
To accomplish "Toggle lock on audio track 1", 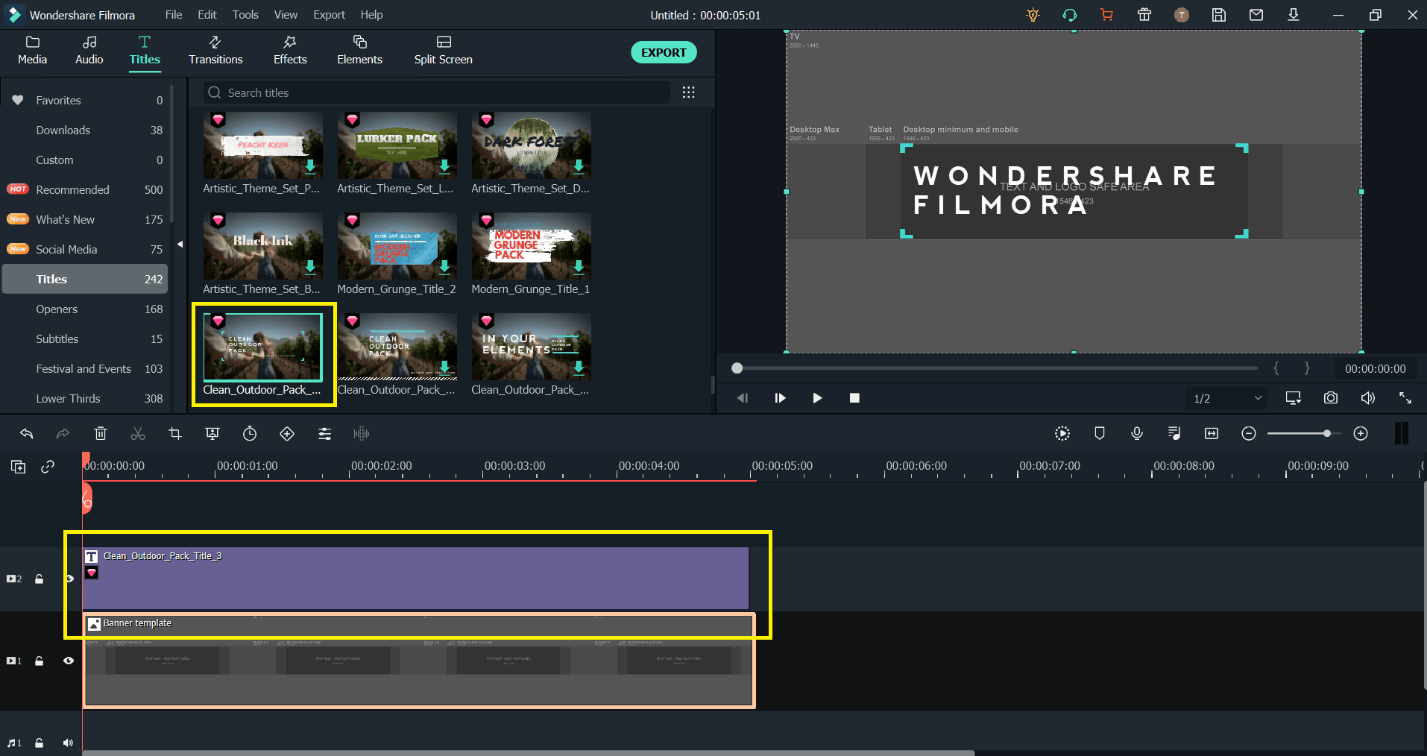I will 40,743.
